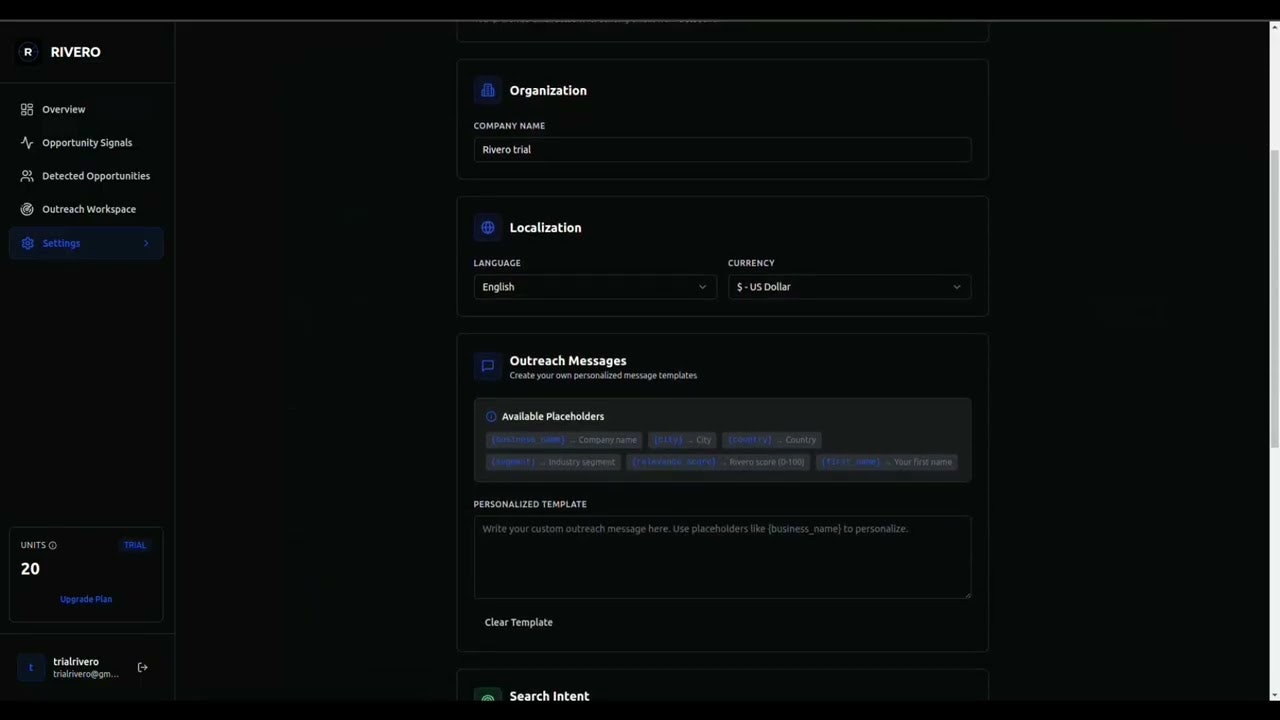Click the Personalized Template label
1280x720 pixels.
[x=530, y=504]
